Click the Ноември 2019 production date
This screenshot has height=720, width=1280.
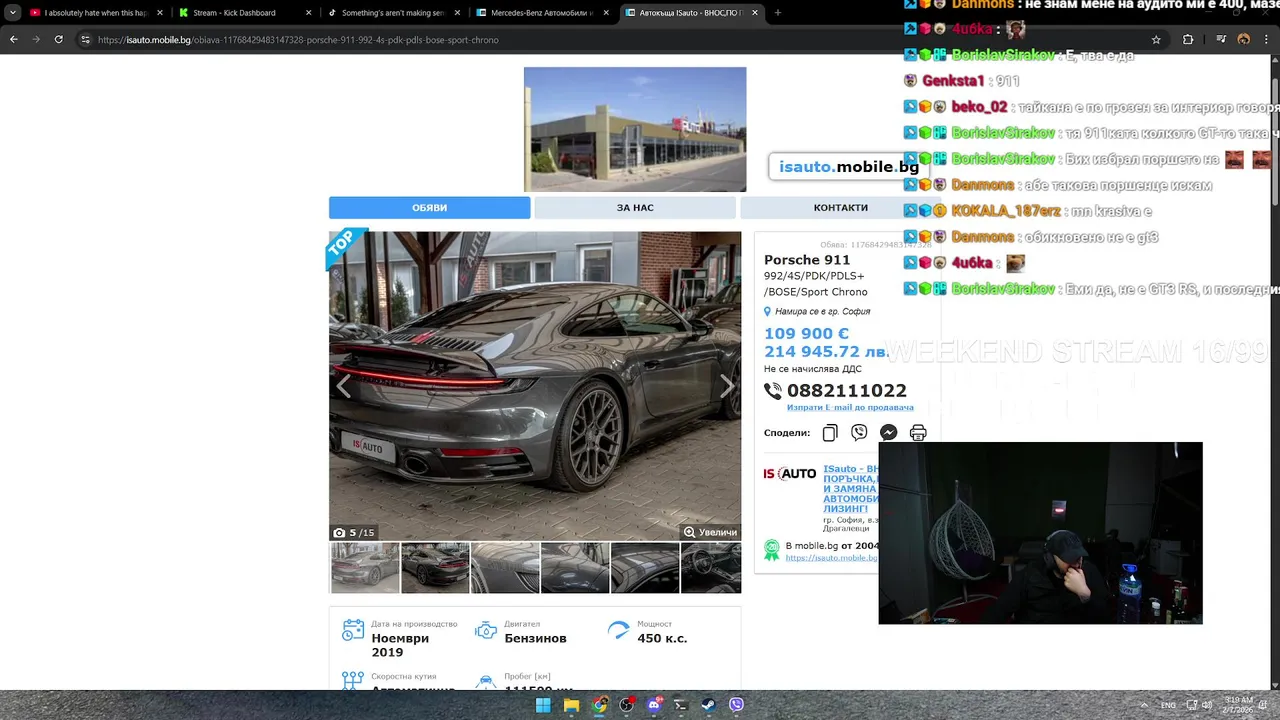click(x=400, y=645)
